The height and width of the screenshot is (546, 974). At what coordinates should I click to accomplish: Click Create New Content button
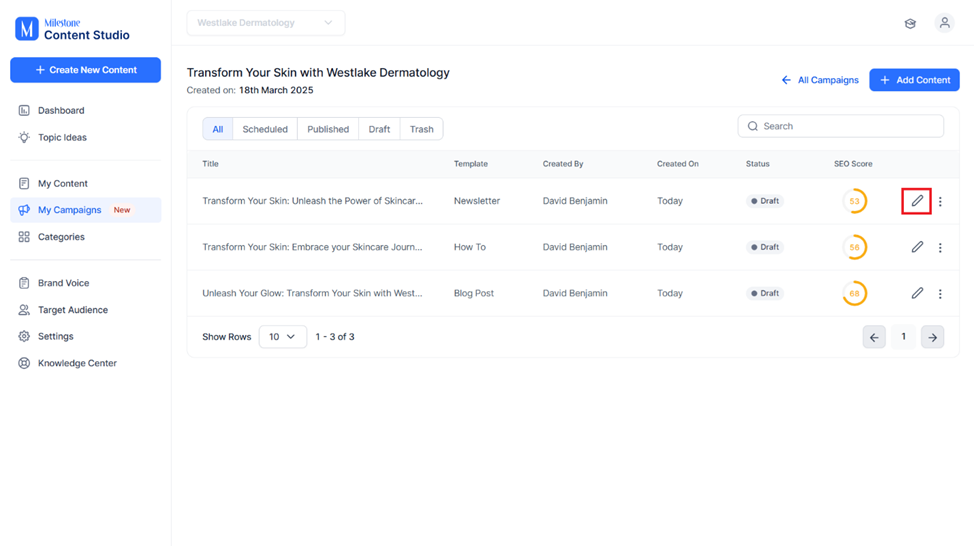86,70
